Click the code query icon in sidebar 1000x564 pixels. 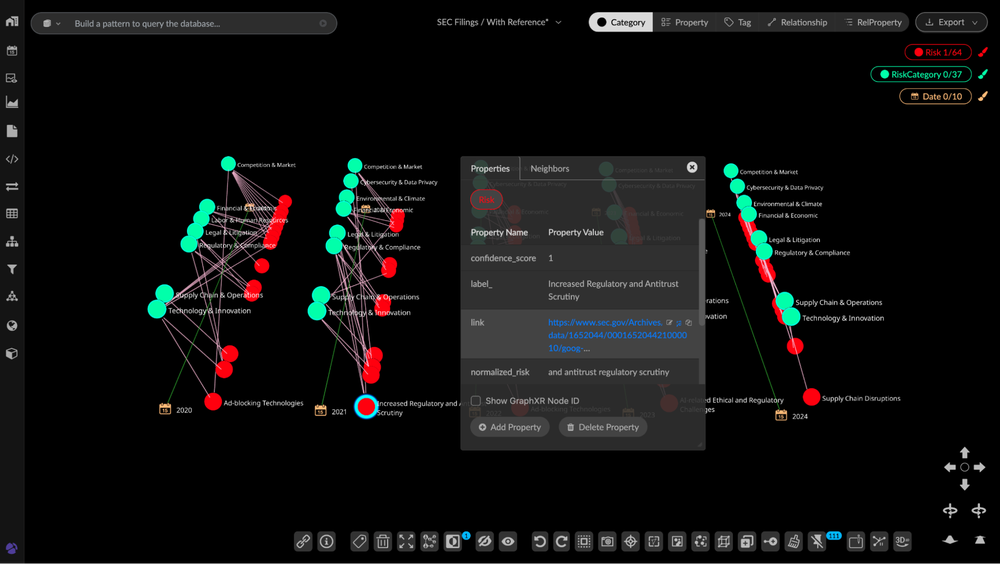point(12,158)
